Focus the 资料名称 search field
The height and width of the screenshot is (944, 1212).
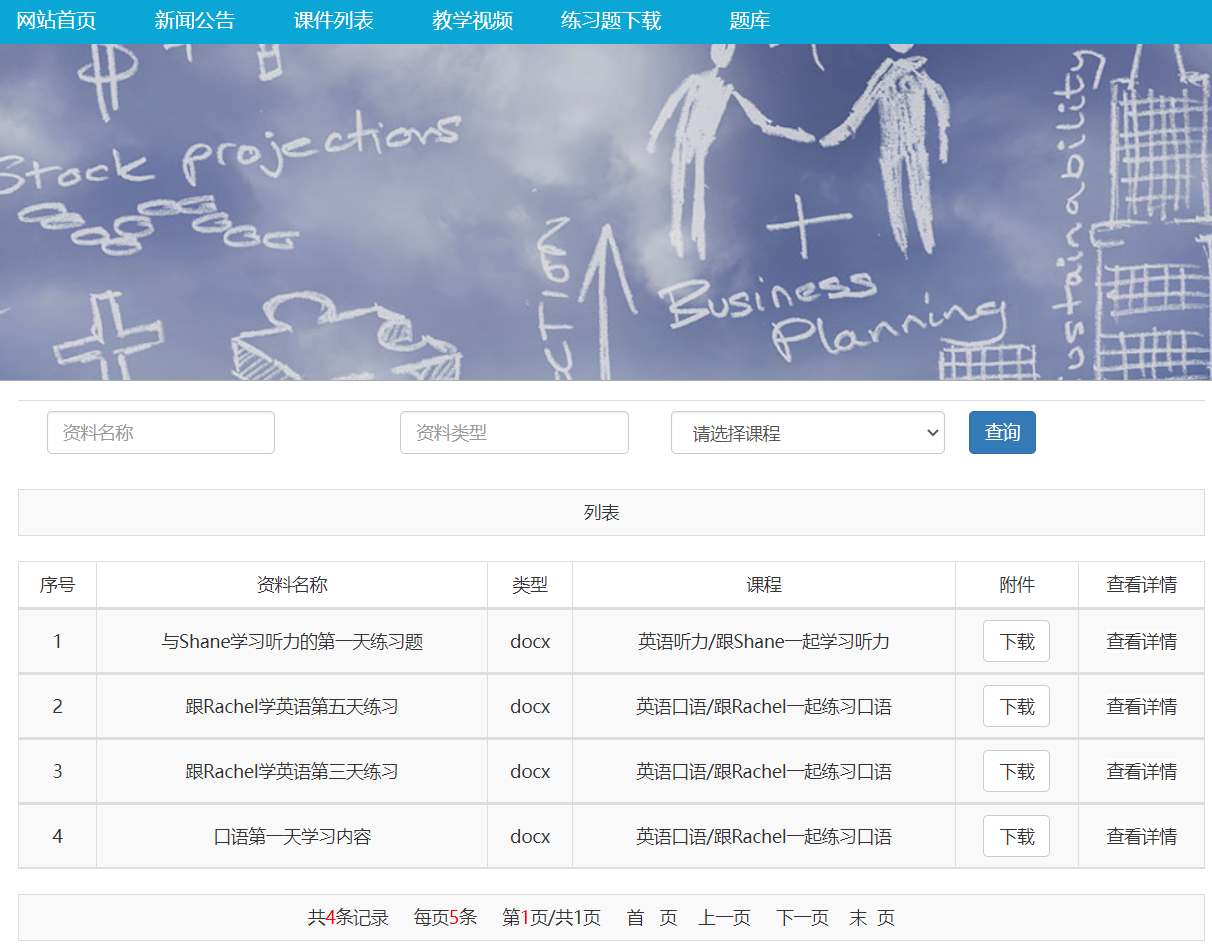pyautogui.click(x=161, y=433)
